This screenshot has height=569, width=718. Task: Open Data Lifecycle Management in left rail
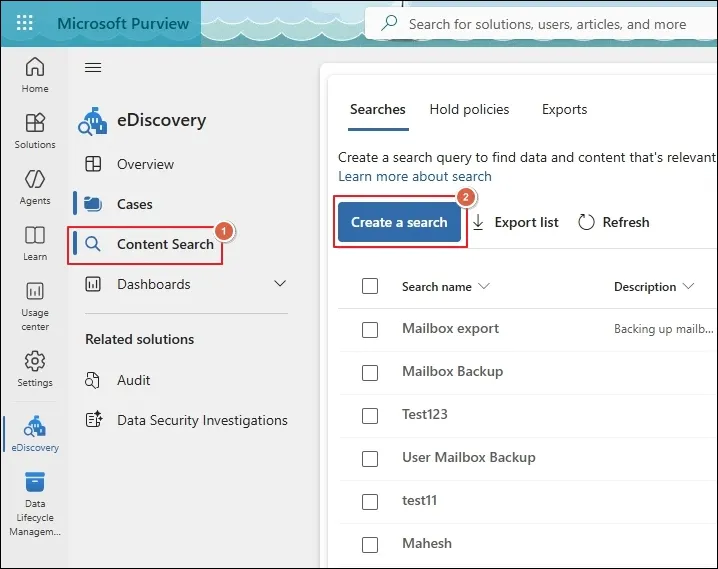[x=35, y=504]
